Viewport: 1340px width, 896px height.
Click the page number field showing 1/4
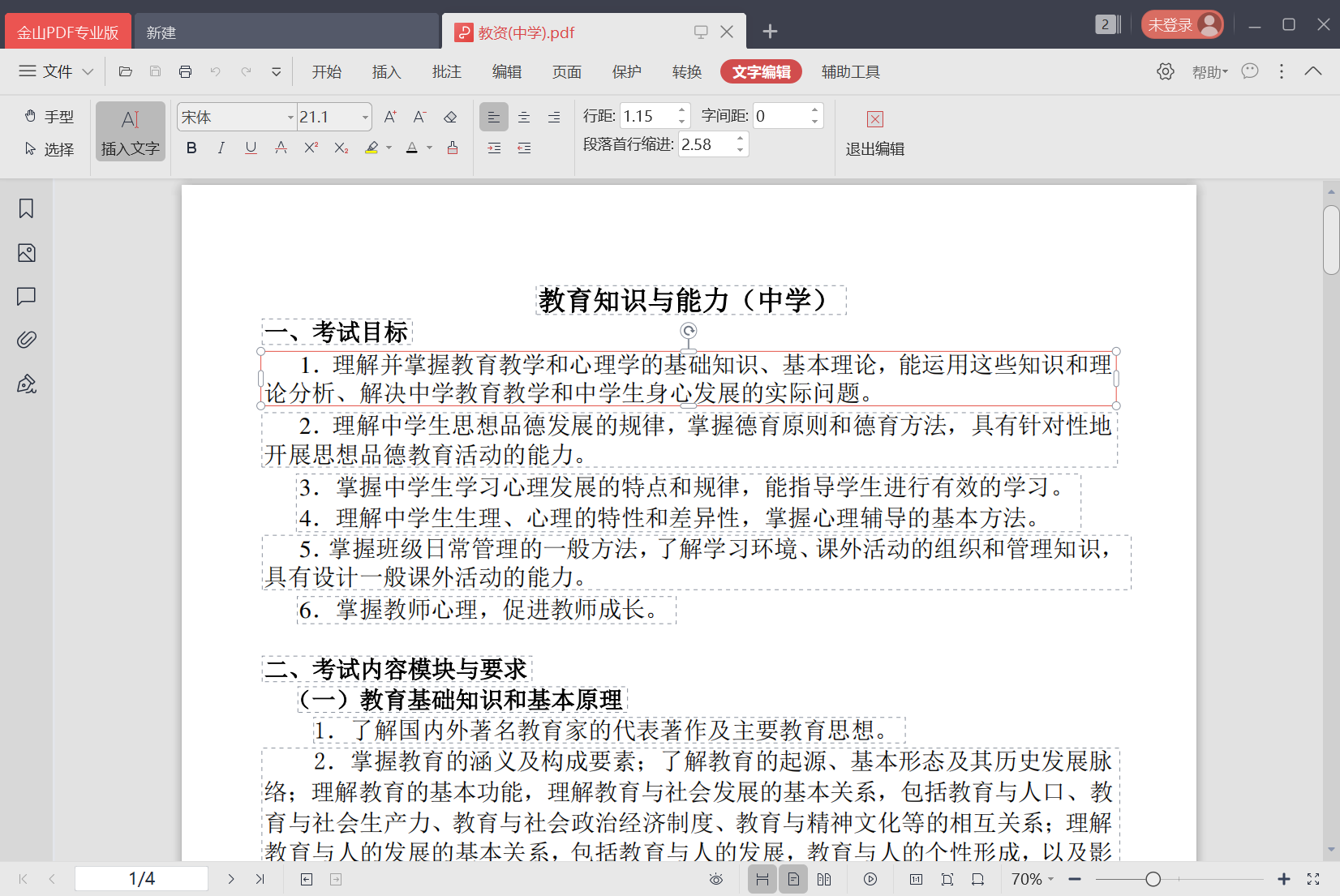142,879
